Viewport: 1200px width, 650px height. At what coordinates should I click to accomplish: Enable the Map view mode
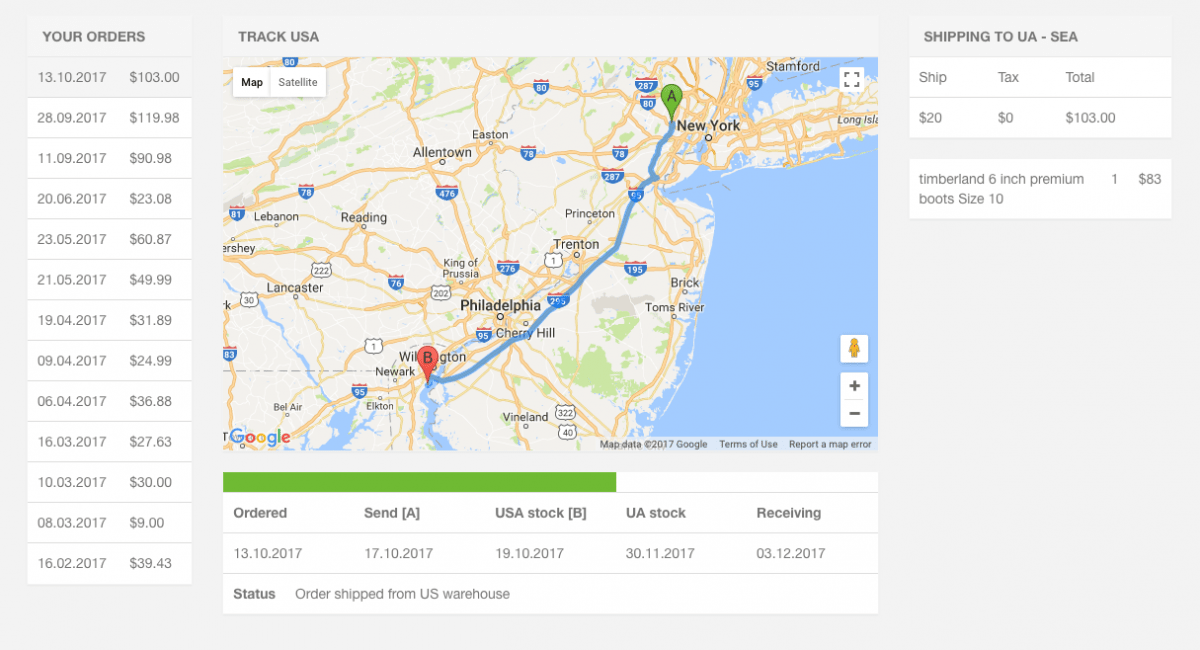click(x=251, y=82)
